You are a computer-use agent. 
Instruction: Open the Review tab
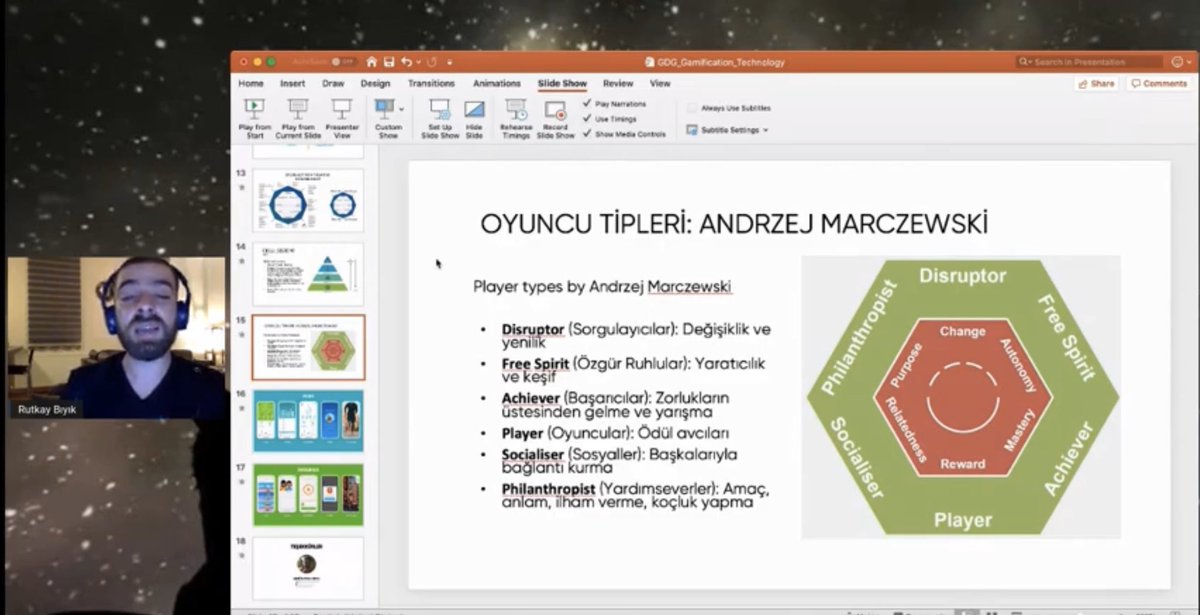pos(618,83)
